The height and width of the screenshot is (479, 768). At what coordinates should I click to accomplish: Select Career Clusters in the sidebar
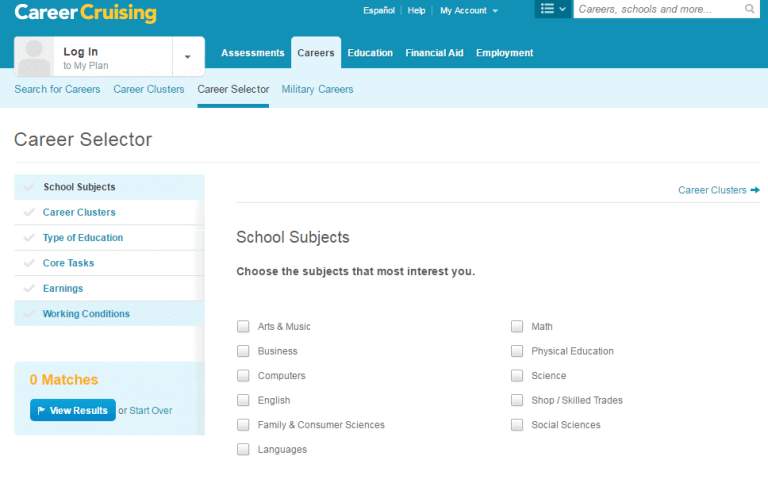[109, 212]
